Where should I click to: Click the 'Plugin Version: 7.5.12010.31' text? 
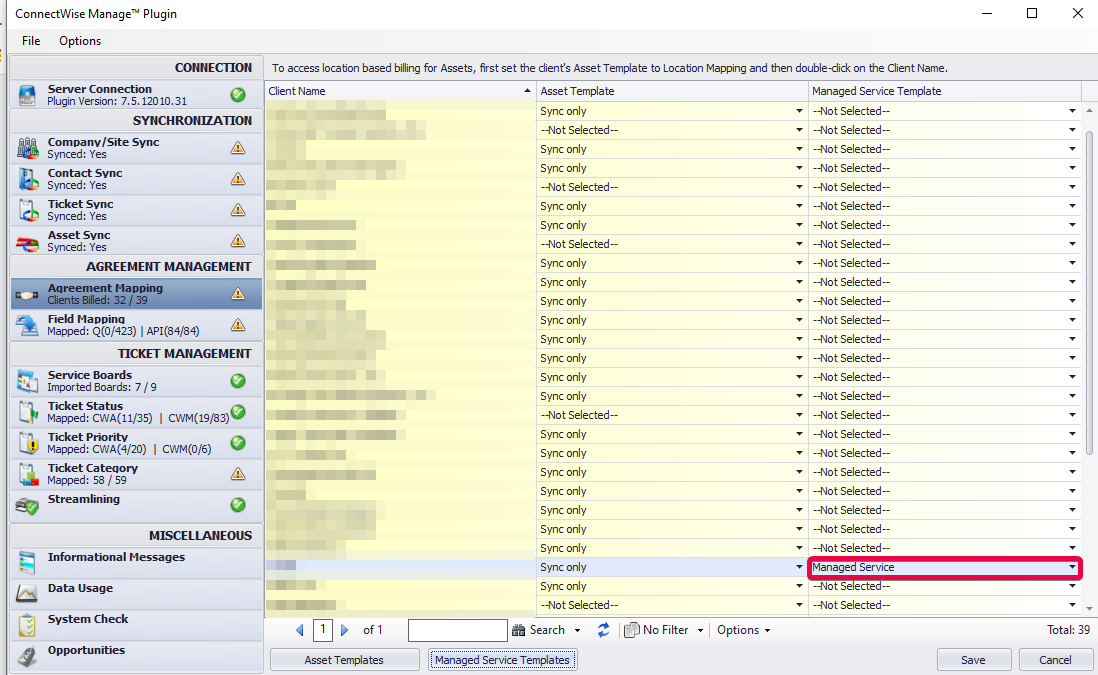[117, 102]
